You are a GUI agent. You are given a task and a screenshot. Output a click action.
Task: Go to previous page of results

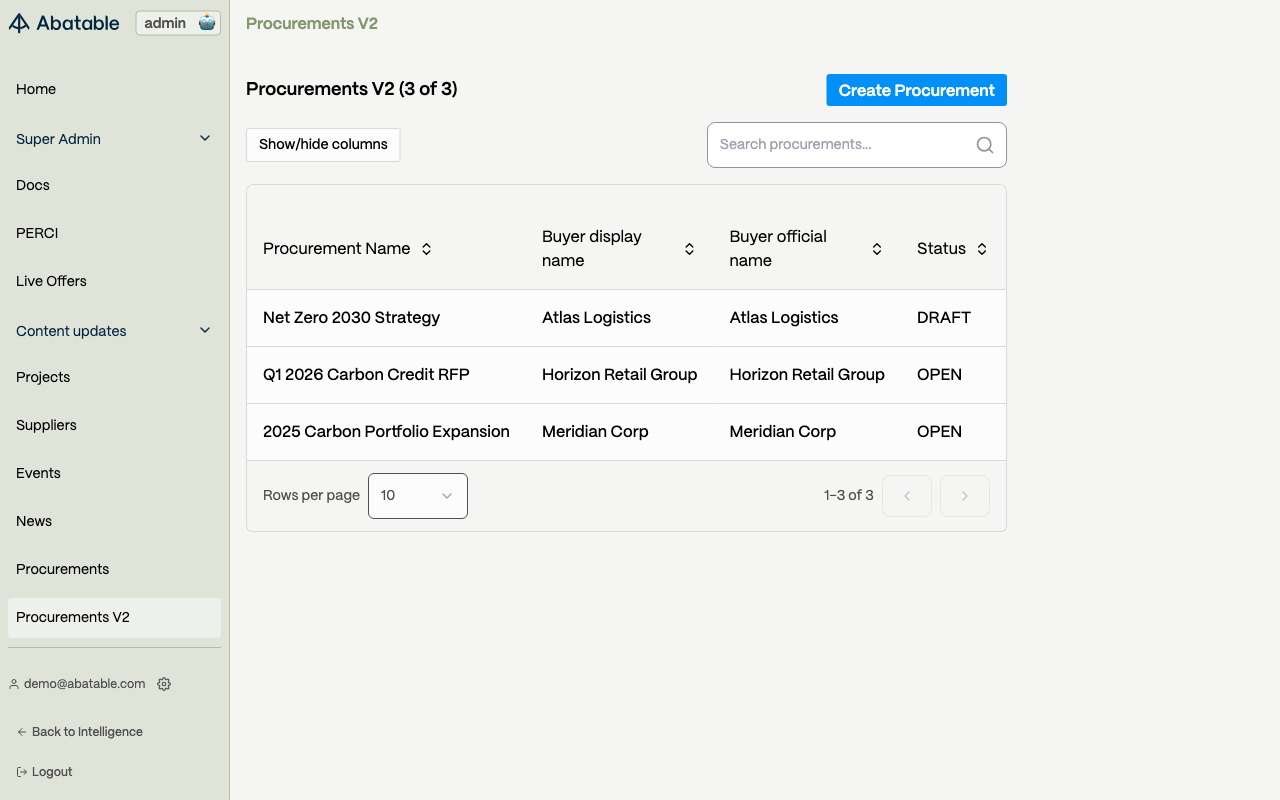[x=907, y=496]
